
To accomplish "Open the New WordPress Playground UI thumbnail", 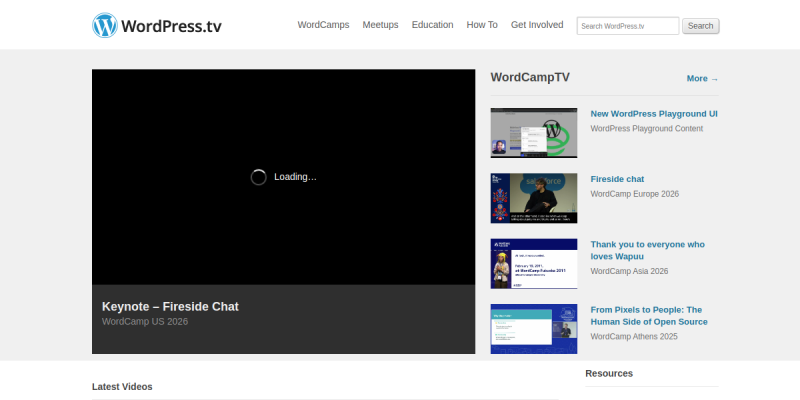I will [x=534, y=133].
